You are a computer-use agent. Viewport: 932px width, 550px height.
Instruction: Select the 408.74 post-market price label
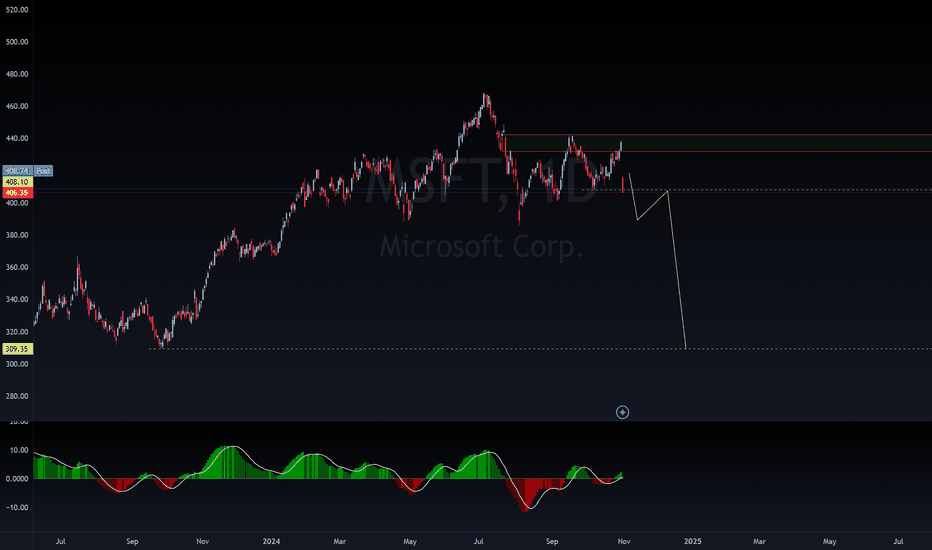[x=17, y=171]
